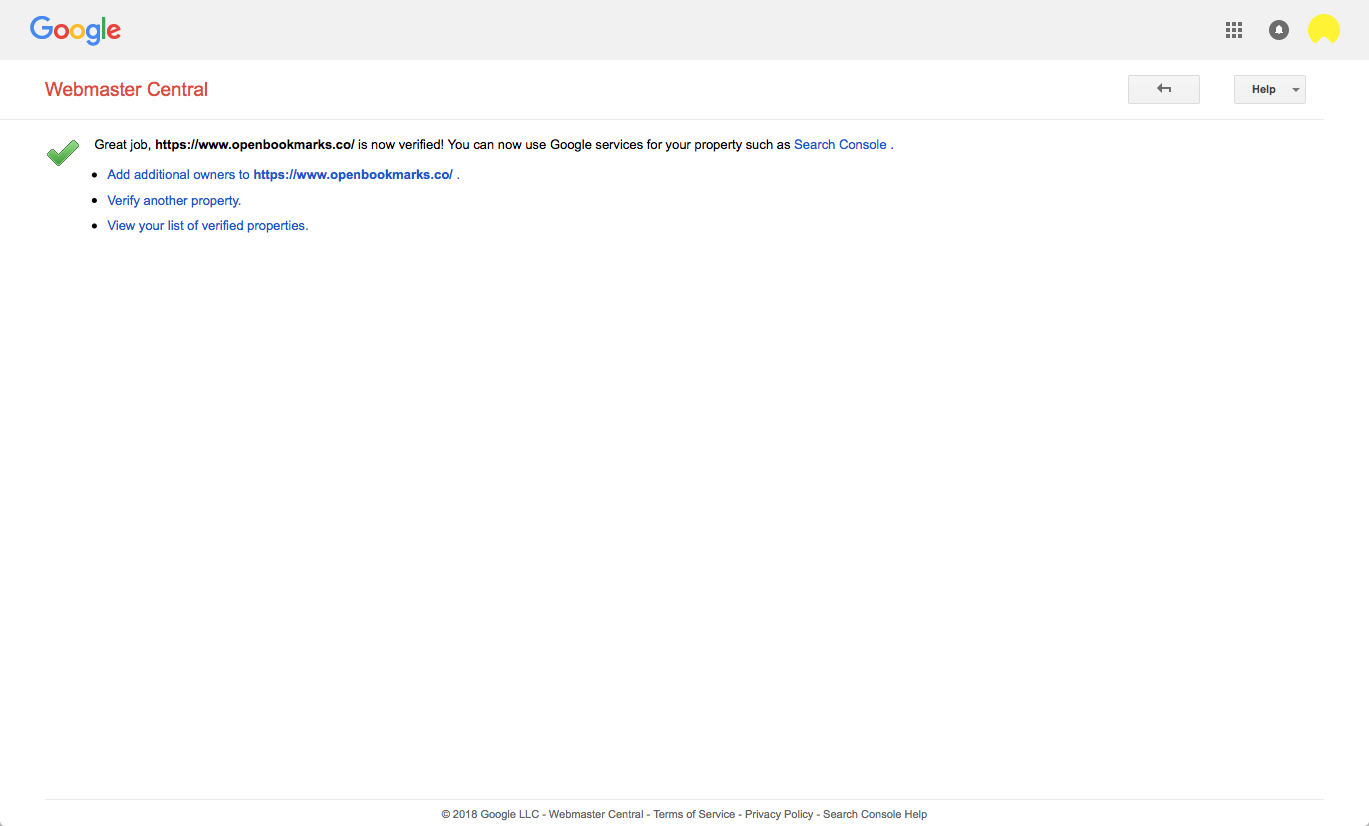Click the Google logo
This screenshot has width=1369, height=826.
[x=75, y=30]
